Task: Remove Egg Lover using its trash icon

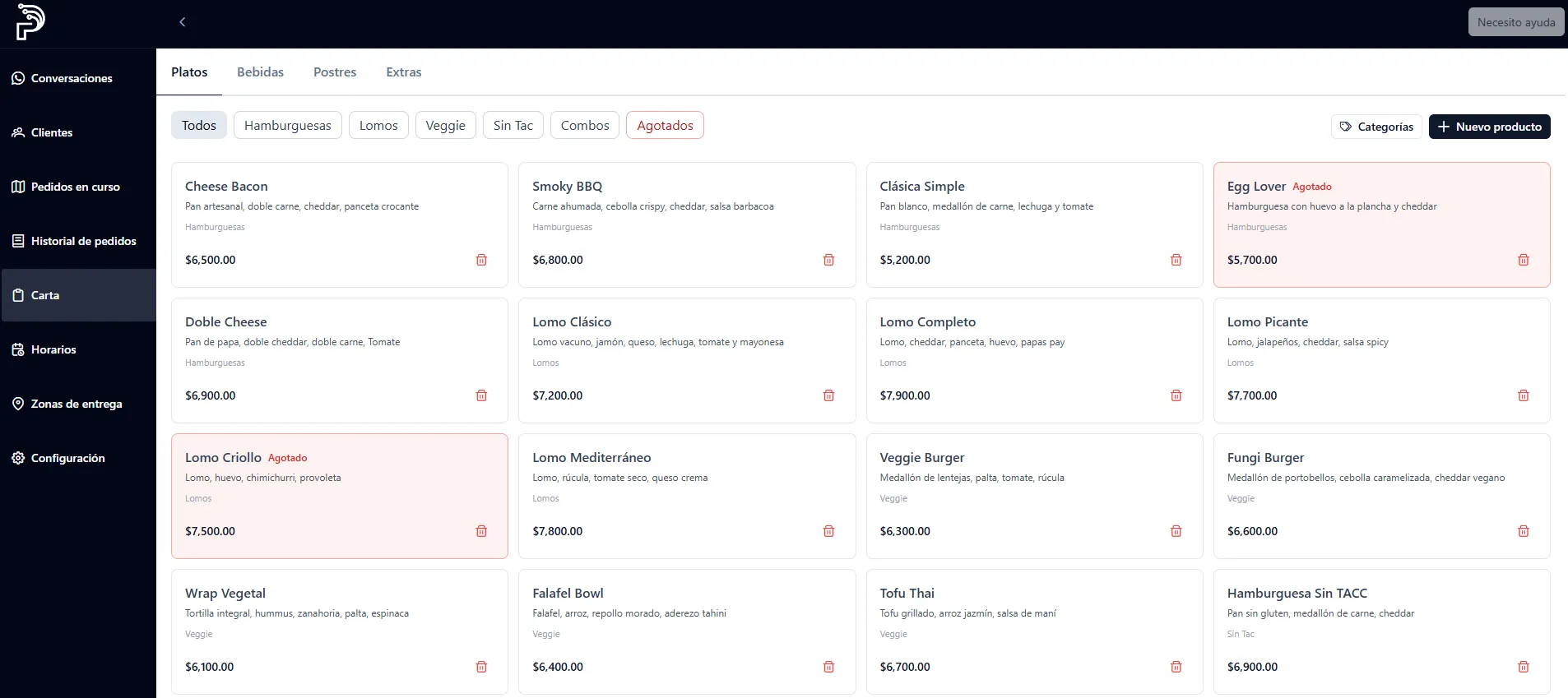Action: click(1523, 260)
